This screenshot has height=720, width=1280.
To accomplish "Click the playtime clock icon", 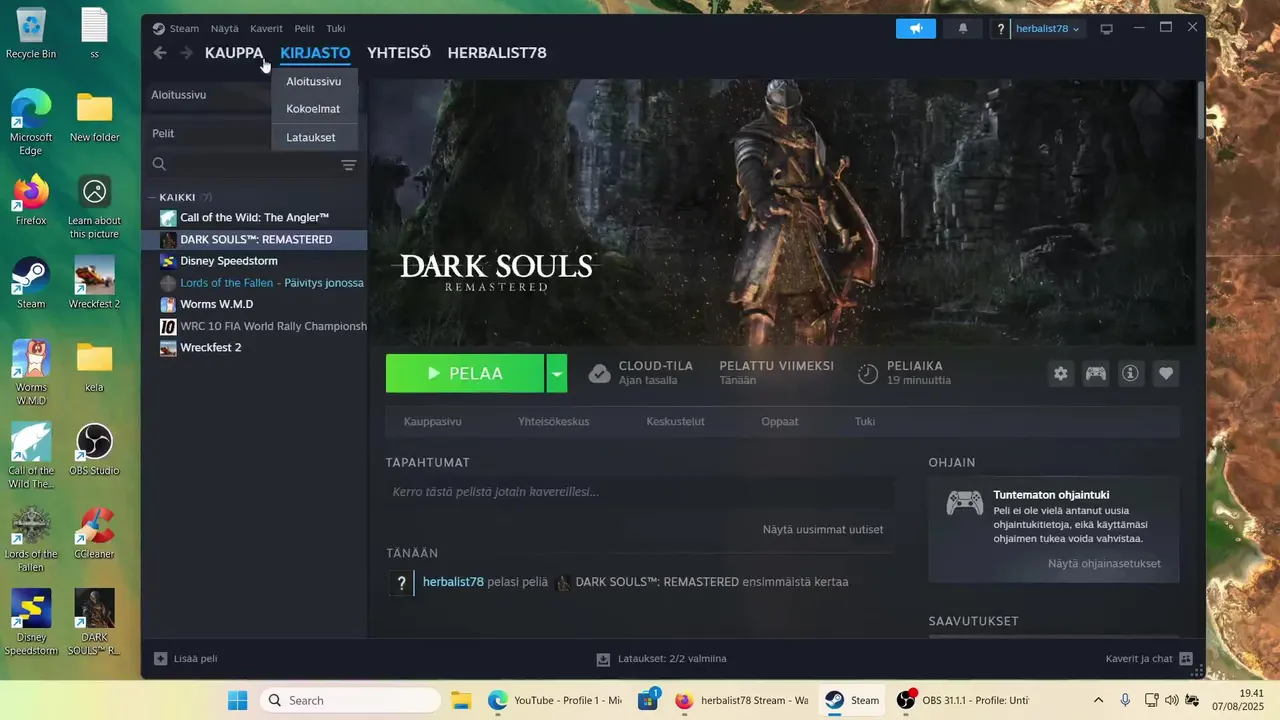I will 868,374.
